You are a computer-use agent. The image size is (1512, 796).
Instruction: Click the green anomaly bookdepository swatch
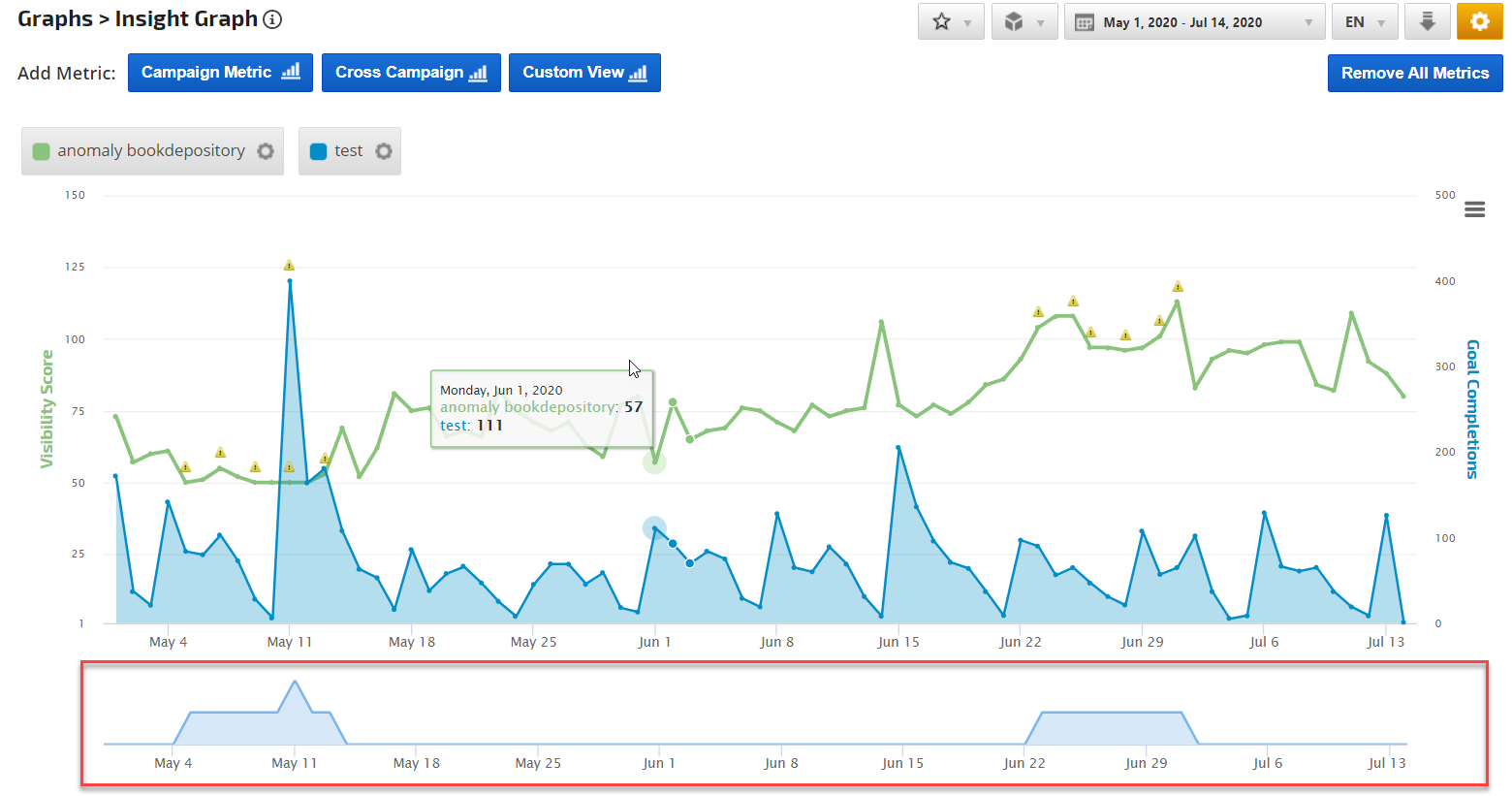[41, 151]
